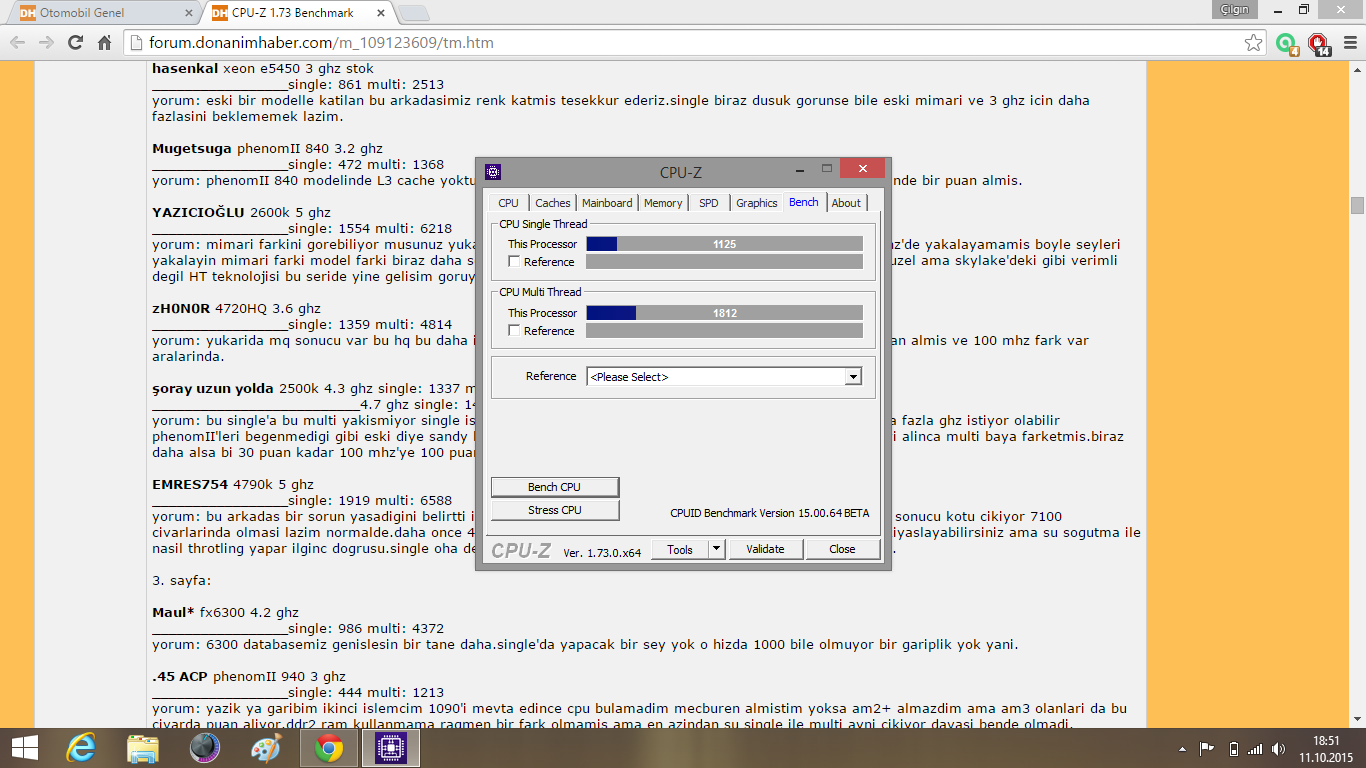Go to Chrome home page
Screen dimensions: 1366x768
pos(104,43)
